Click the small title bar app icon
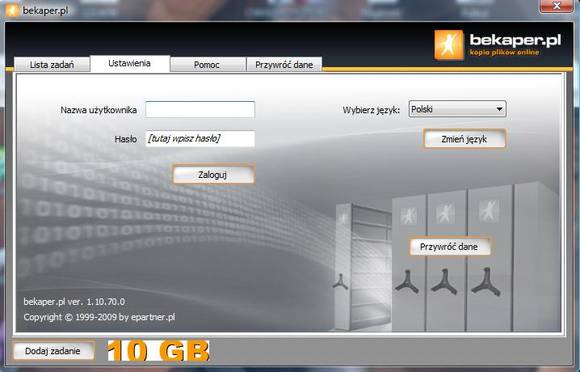This screenshot has width=580, height=372. 12,10
